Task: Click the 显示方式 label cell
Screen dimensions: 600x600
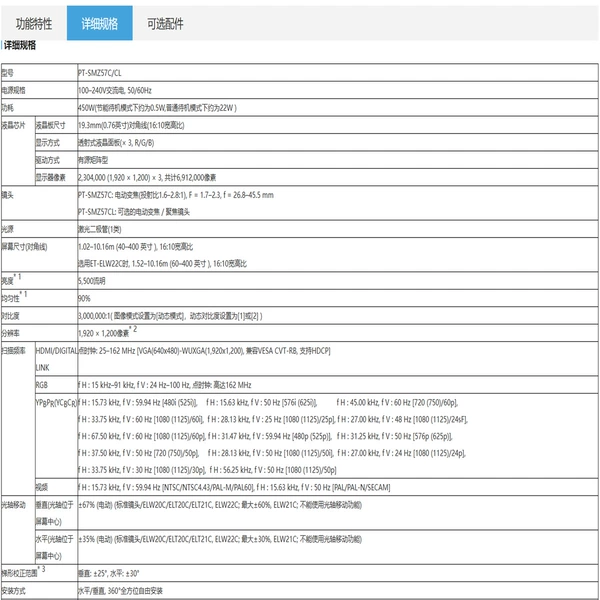Action: pyautogui.click(x=56, y=143)
